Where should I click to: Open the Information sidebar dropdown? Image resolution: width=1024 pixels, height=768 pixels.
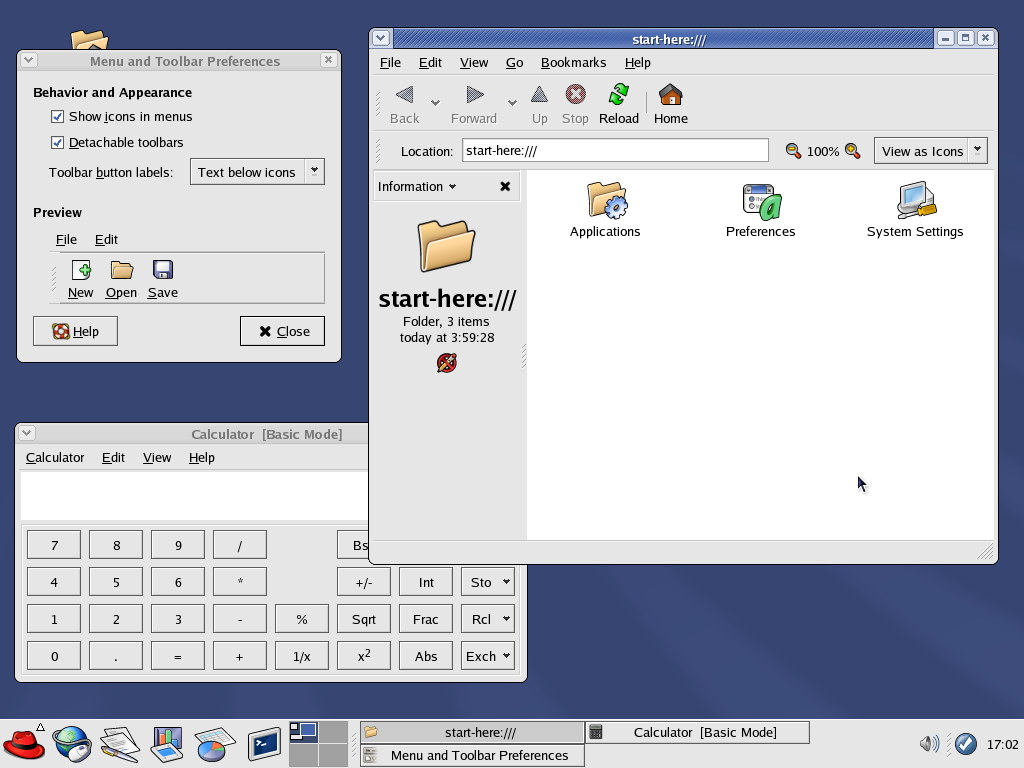pyautogui.click(x=417, y=187)
